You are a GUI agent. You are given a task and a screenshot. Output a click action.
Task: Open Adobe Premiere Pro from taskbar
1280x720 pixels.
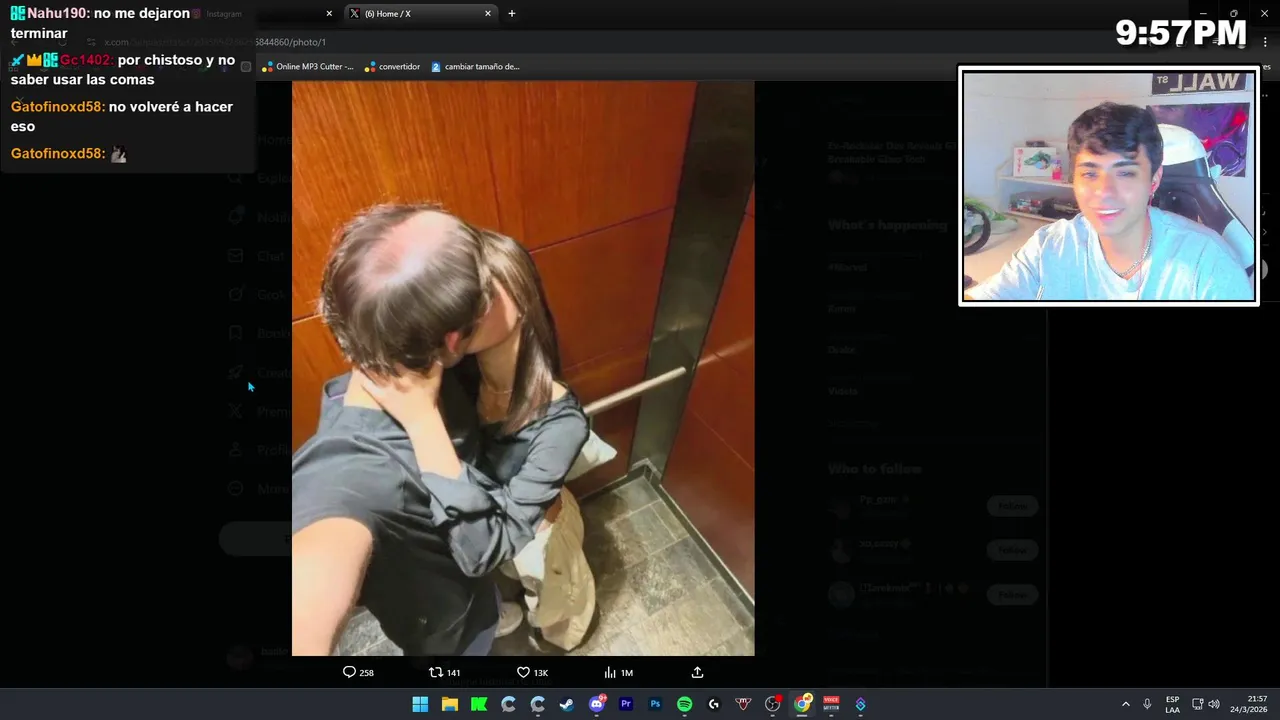(x=626, y=704)
